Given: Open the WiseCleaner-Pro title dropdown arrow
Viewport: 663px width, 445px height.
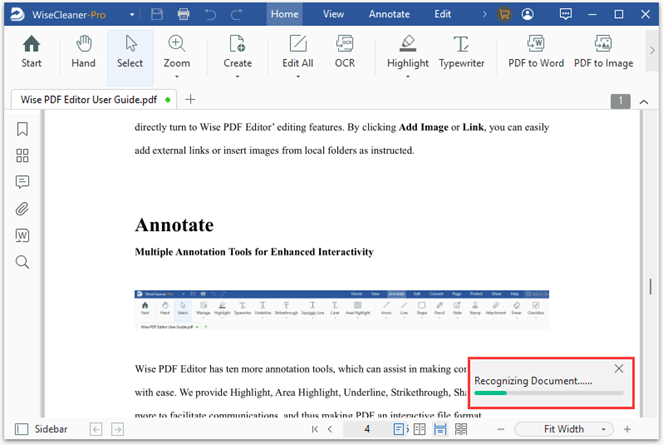Looking at the screenshot, I should (132, 14).
